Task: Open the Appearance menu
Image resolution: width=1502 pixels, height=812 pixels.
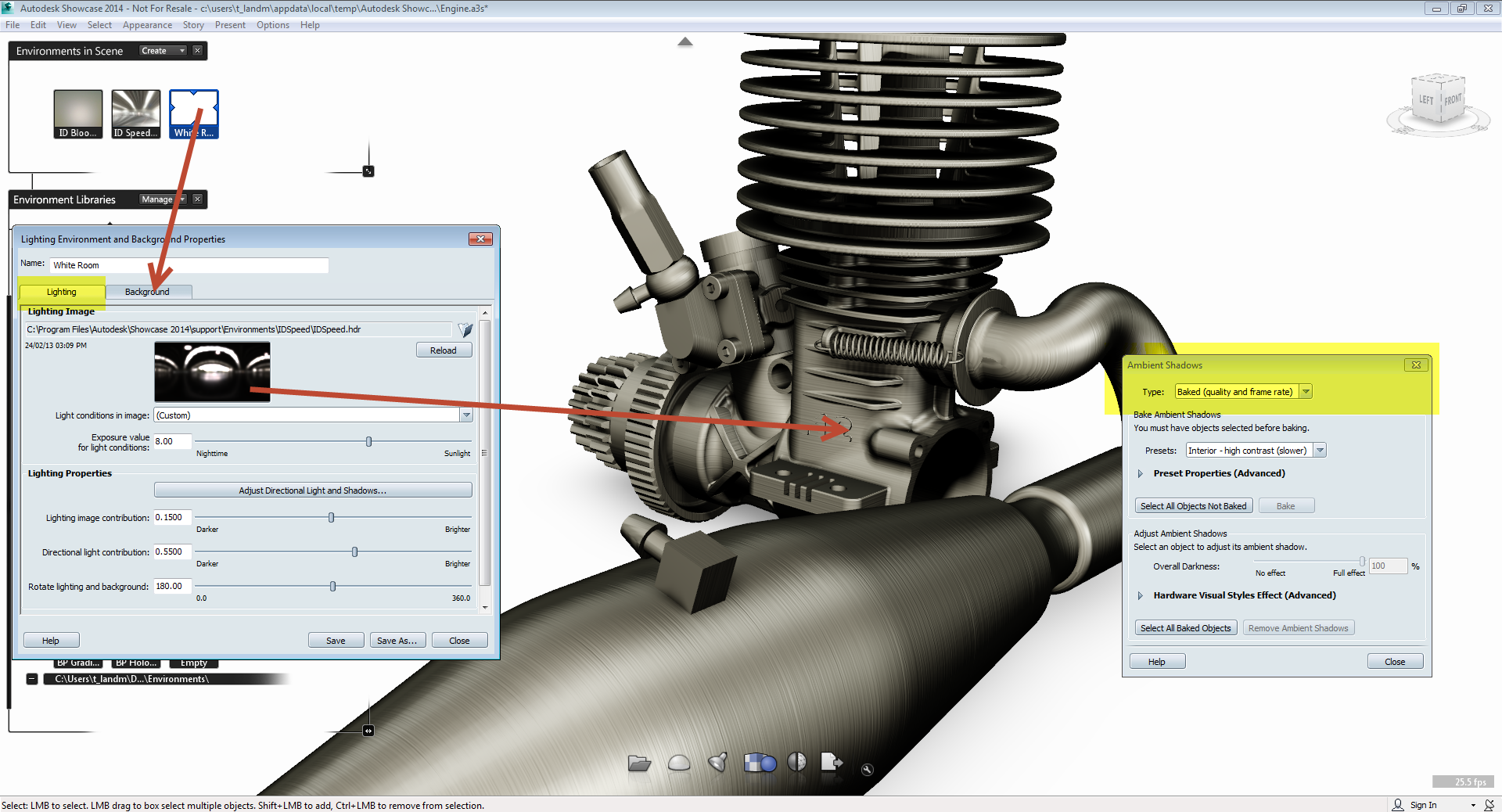Action: pos(147,24)
